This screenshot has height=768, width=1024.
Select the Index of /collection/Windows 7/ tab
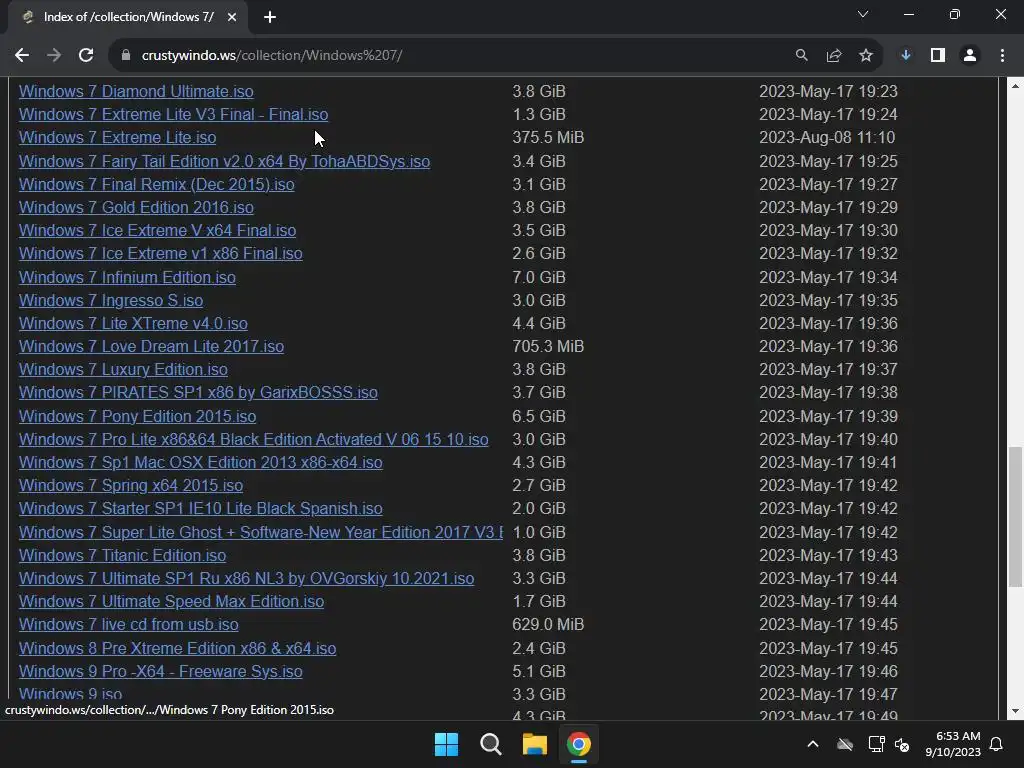click(128, 17)
